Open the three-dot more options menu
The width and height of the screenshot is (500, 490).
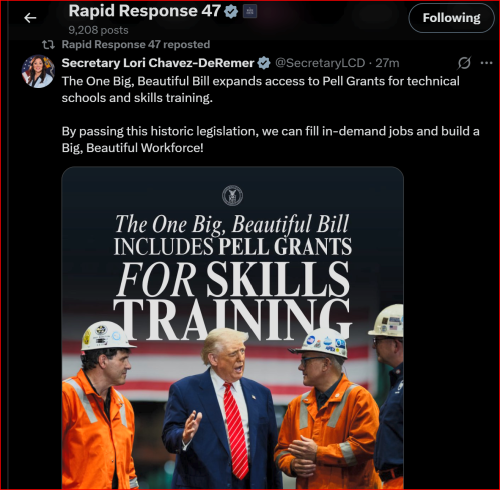click(486, 63)
